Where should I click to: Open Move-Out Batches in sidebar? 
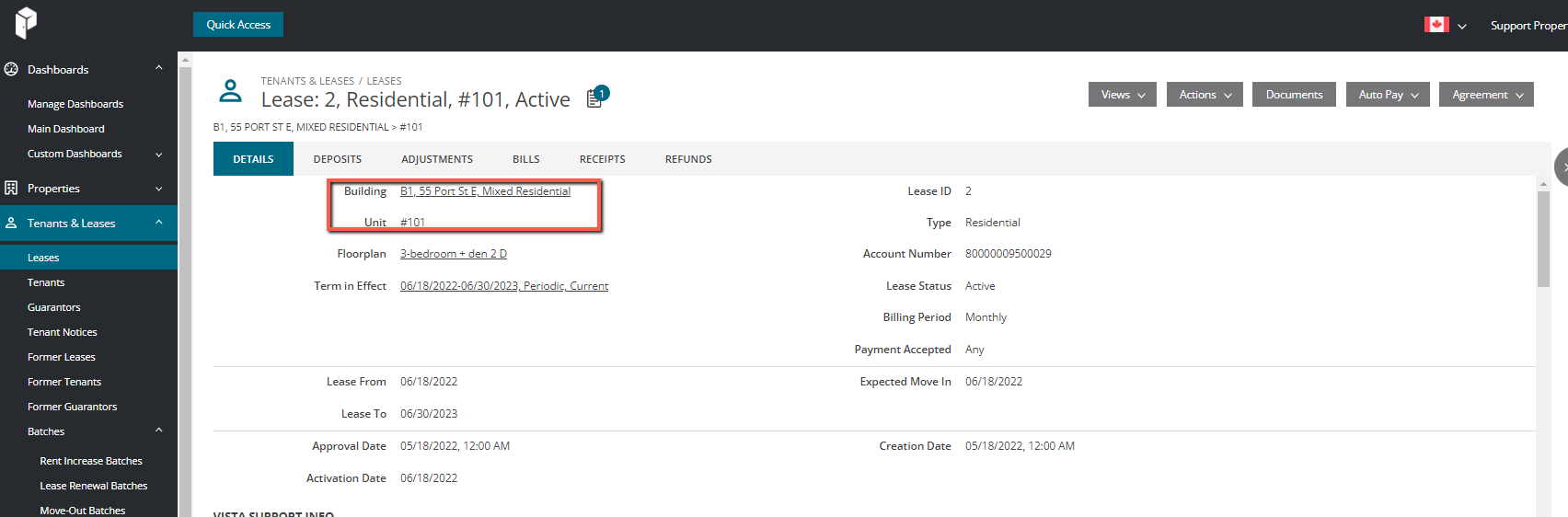pyautogui.click(x=83, y=511)
